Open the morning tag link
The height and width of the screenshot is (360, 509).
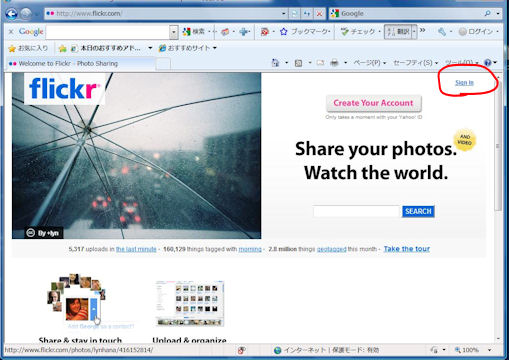(250, 249)
